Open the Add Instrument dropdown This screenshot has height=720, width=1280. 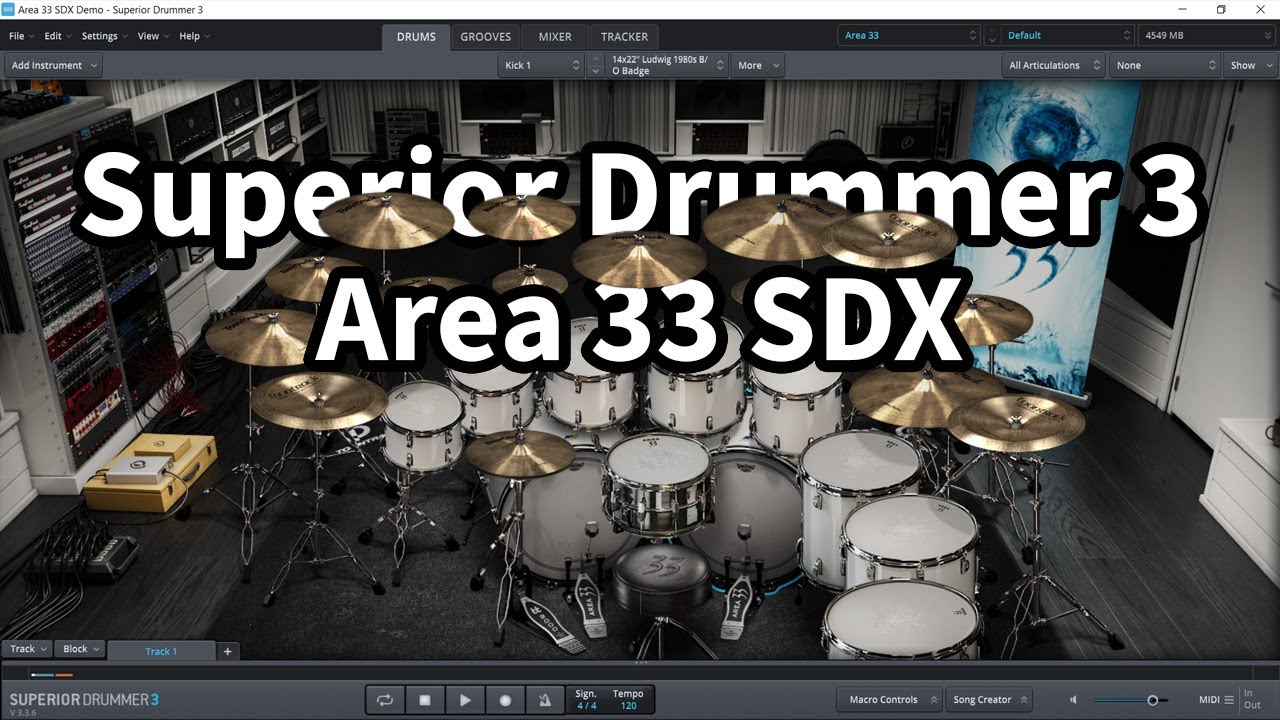[52, 65]
